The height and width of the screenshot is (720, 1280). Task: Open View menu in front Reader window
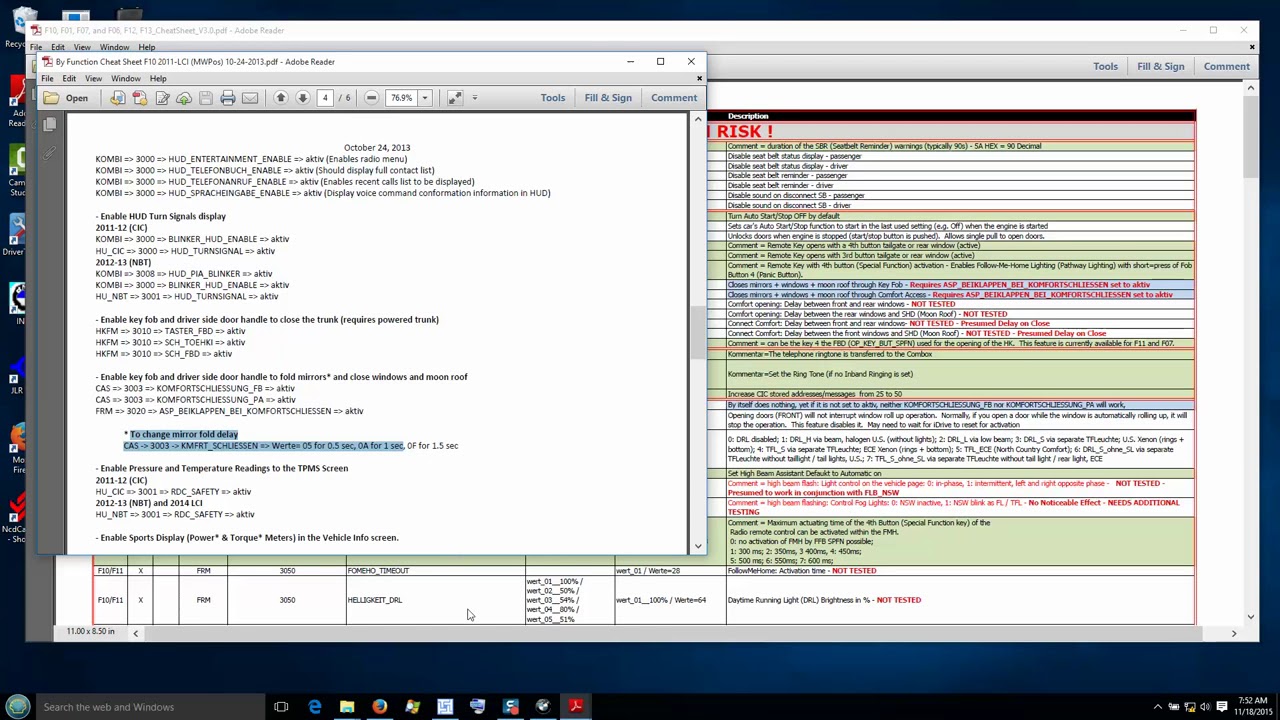(93, 78)
